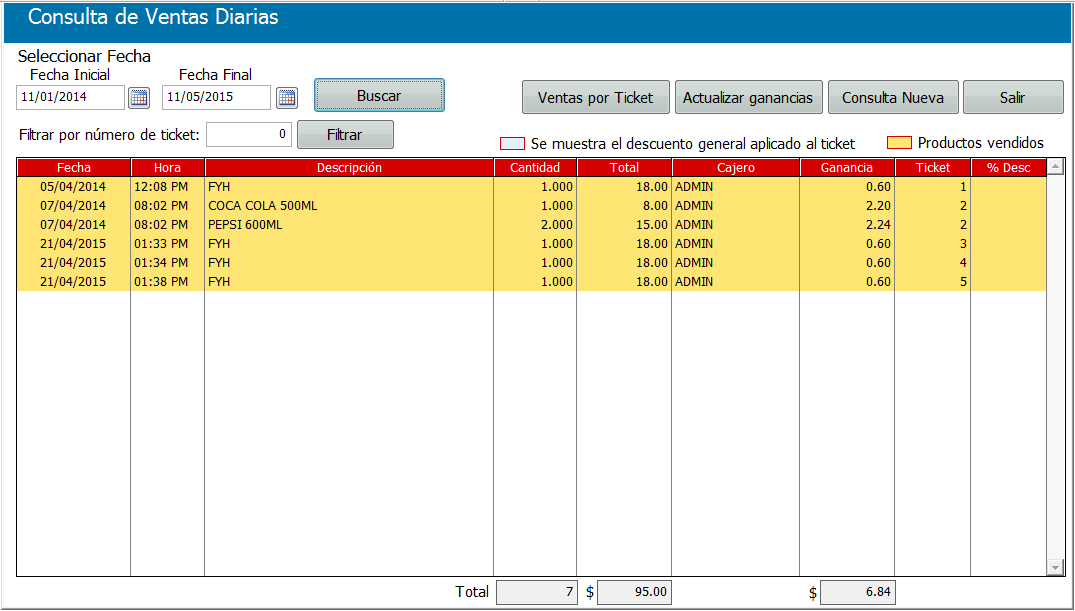The width and height of the screenshot is (1075, 611).
Task: Sort by Fecha column header
Action: [x=73, y=167]
